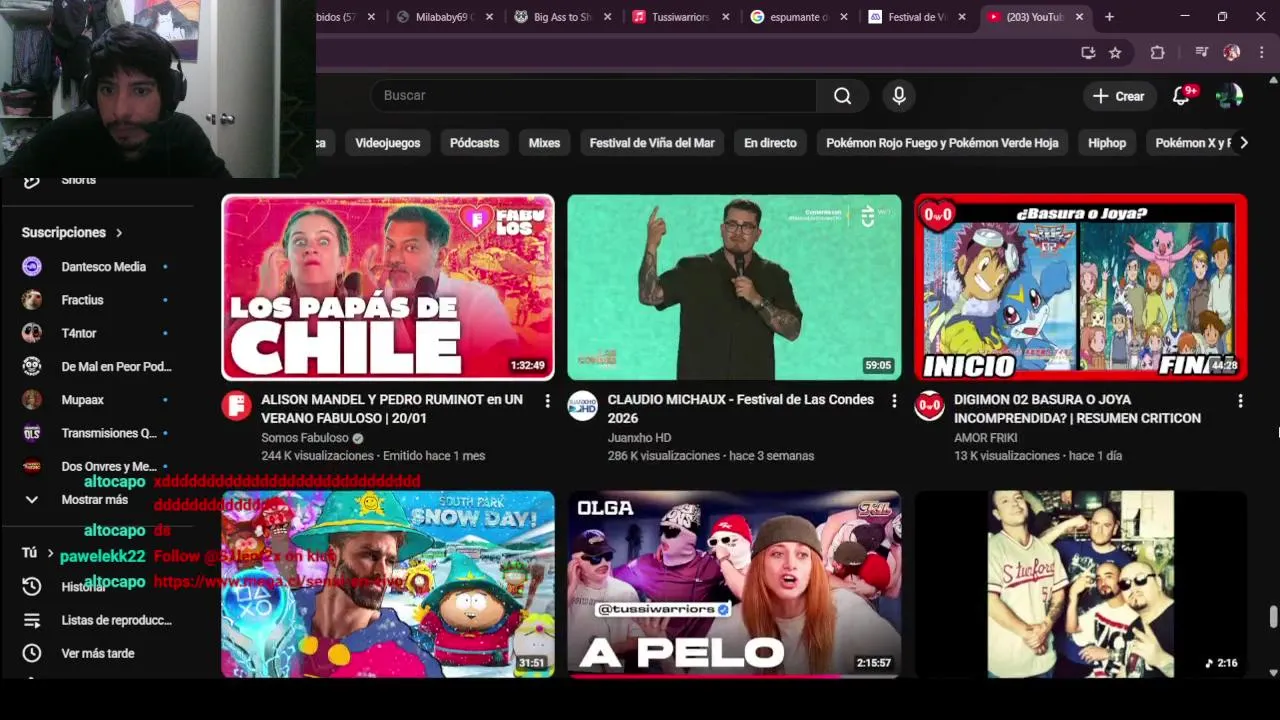The width and height of the screenshot is (1280, 720).
Task: Open Mupaax subscription avatar
Action: coord(32,400)
